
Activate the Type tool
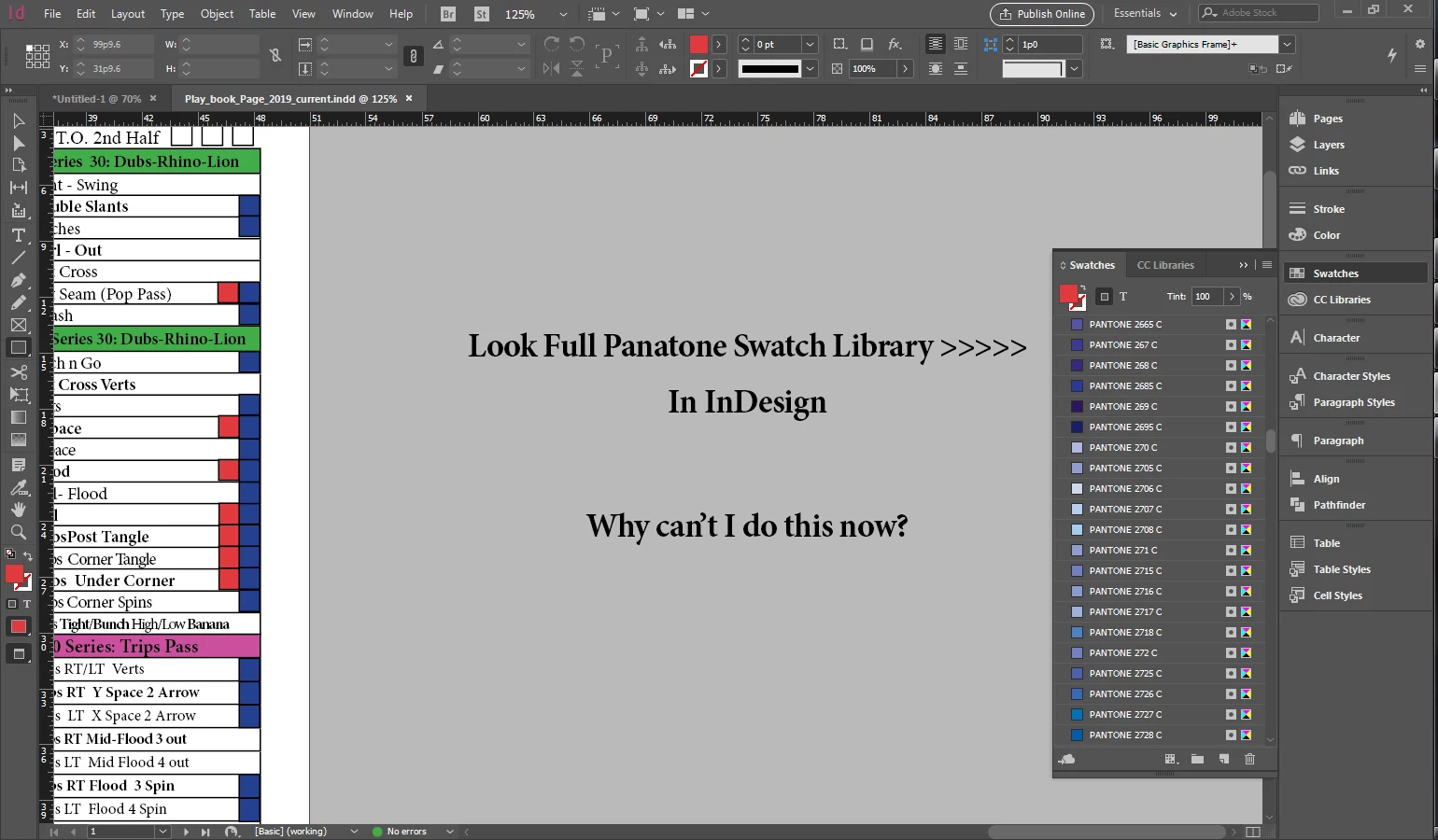coord(18,235)
